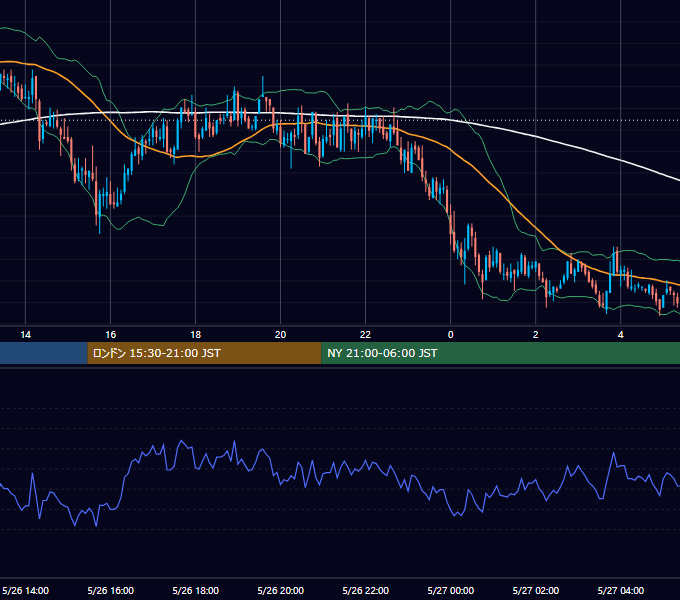The image size is (680, 600).
Task: Click the 2 hour label on price chart axis
Action: coord(536,335)
